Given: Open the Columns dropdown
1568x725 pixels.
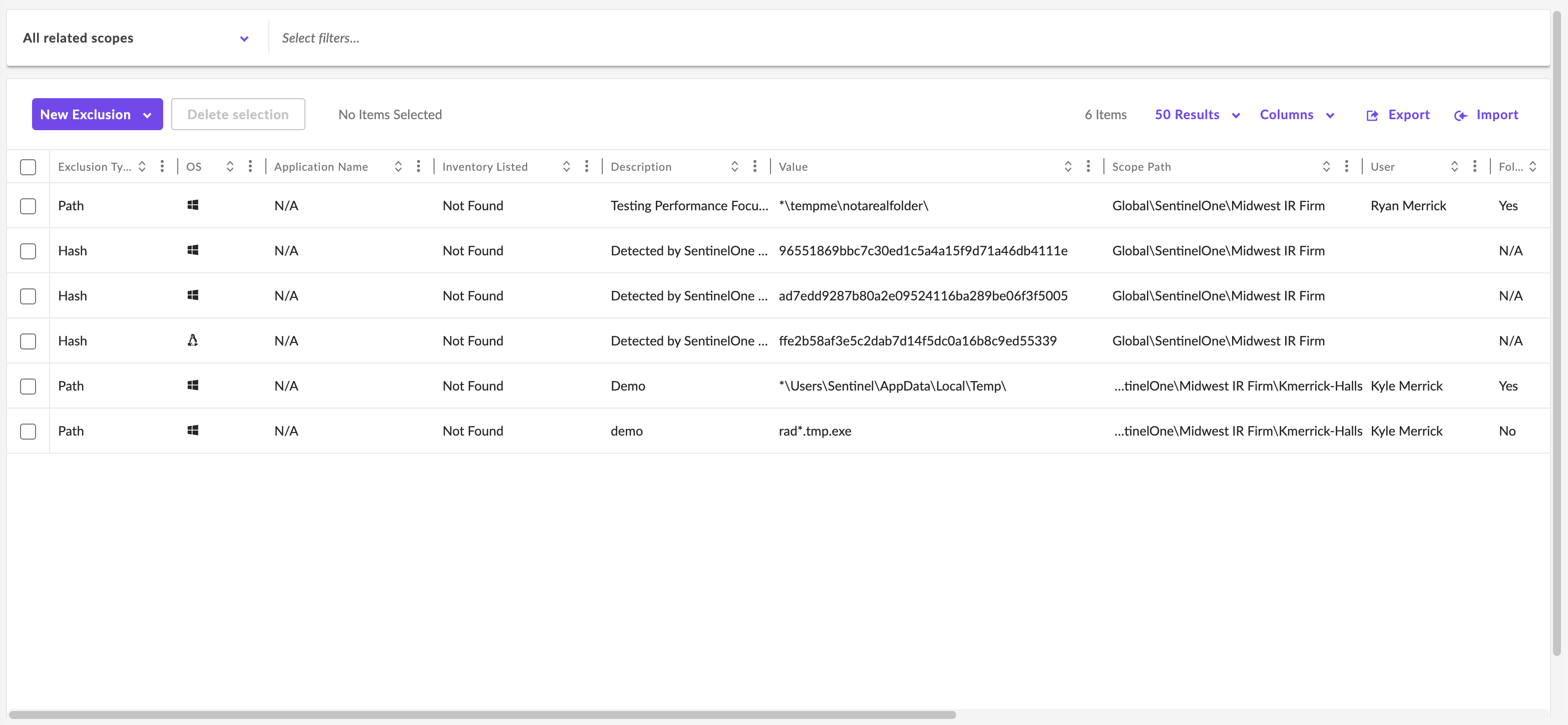Looking at the screenshot, I should point(1297,115).
